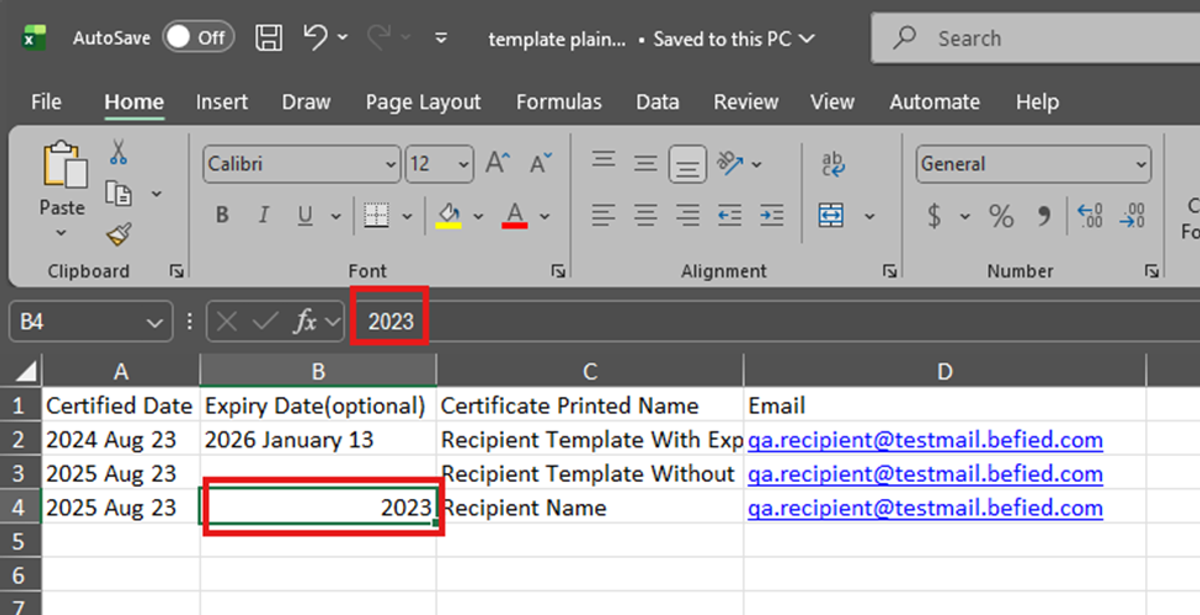Image resolution: width=1200 pixels, height=615 pixels.
Task: Click Decrease Decimal icon
Action: [1133, 215]
